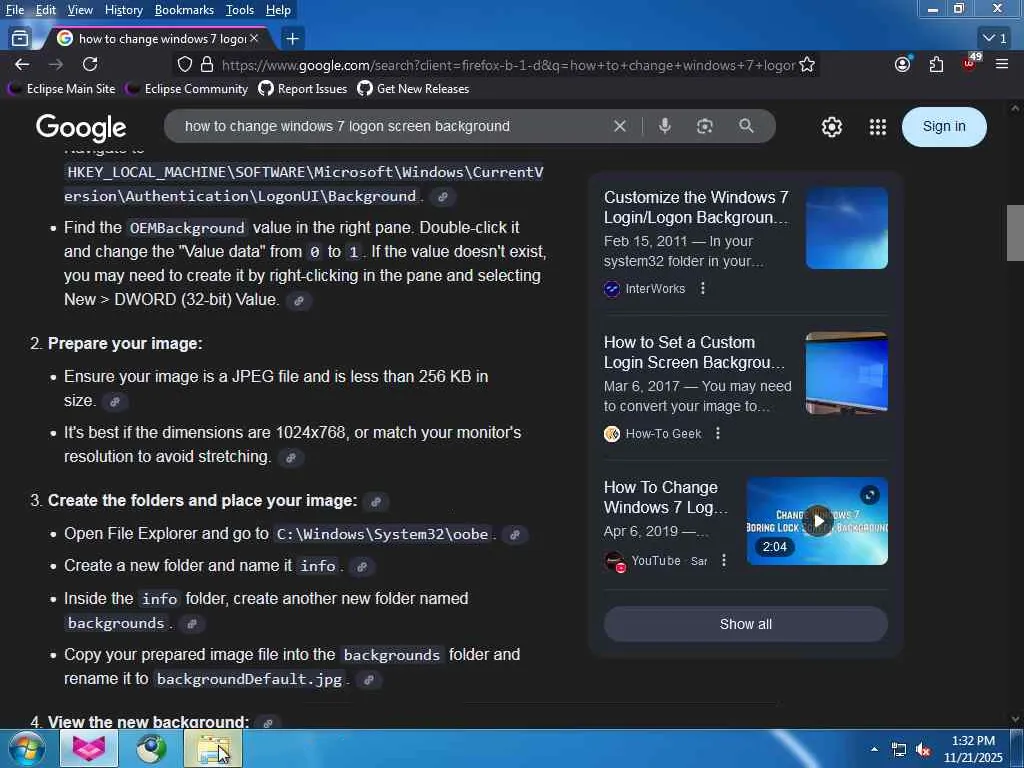Open Eclipse Main Site bookmark
This screenshot has width=1024, height=768.
(61, 88)
